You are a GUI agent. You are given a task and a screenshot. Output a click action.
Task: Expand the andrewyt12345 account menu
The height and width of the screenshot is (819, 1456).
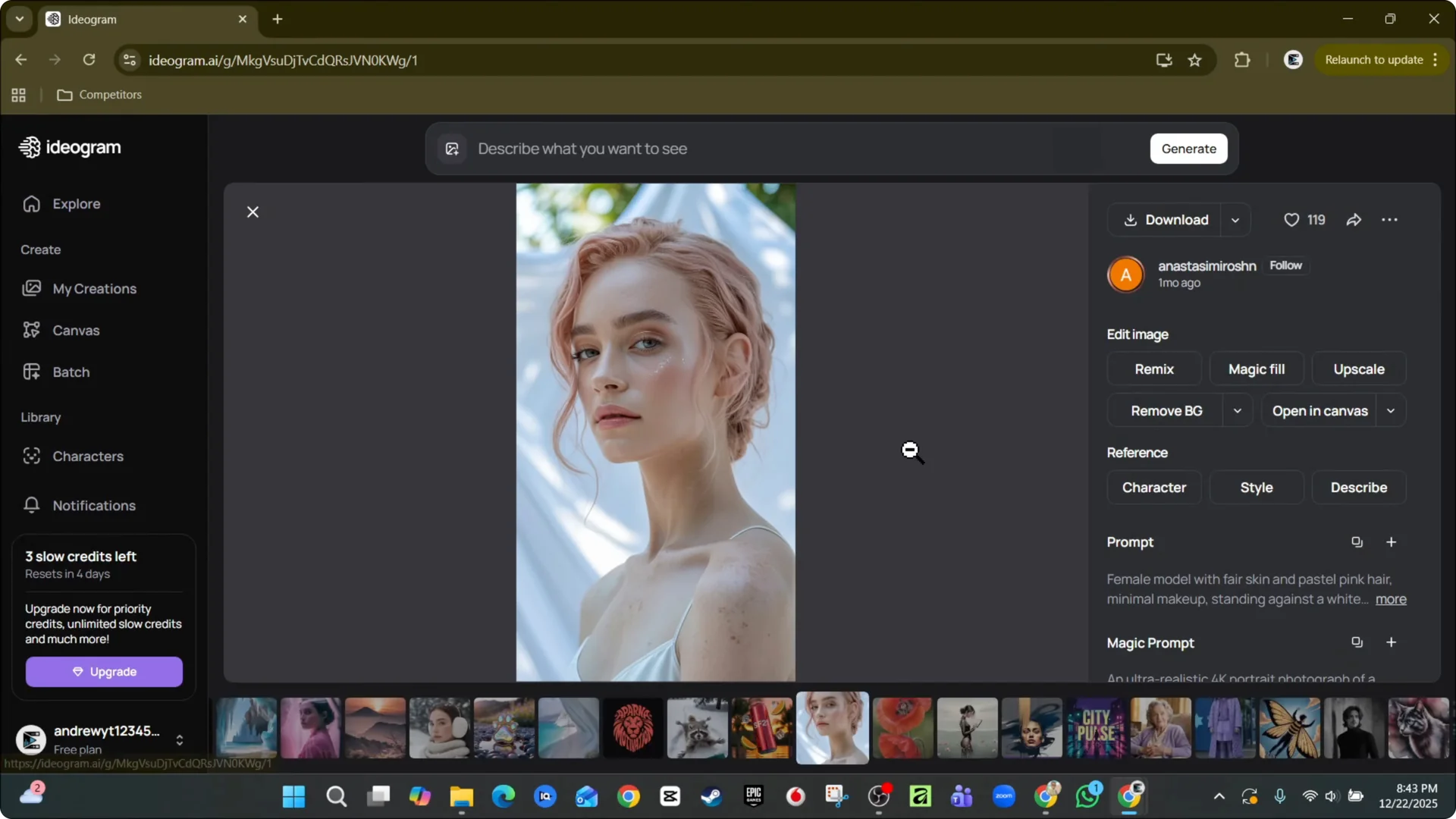(x=180, y=739)
